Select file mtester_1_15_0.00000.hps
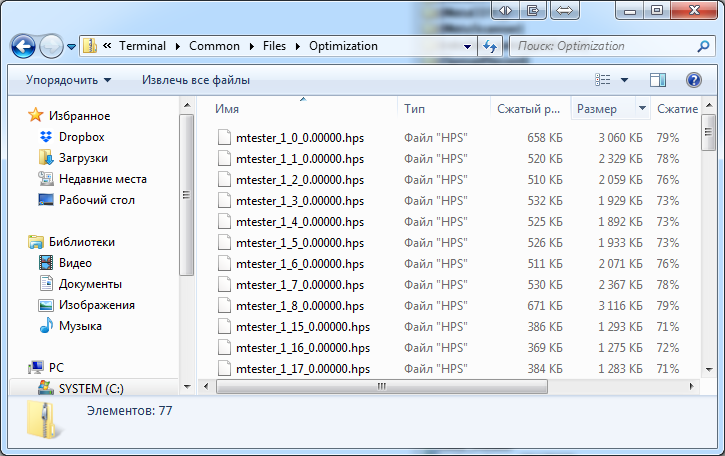Image resolution: width=725 pixels, height=456 pixels. click(x=303, y=327)
